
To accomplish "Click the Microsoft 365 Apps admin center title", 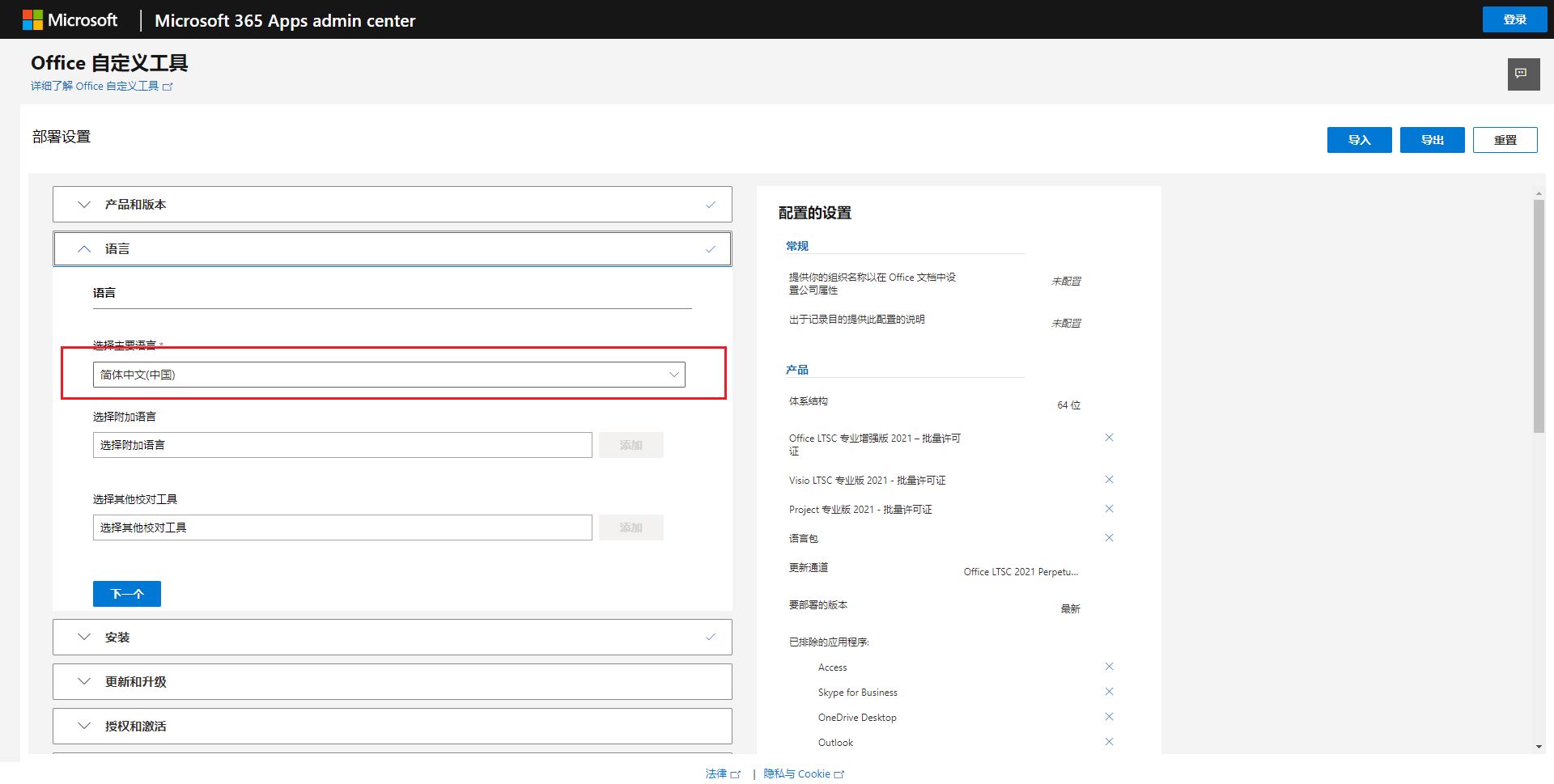I will coord(285,20).
